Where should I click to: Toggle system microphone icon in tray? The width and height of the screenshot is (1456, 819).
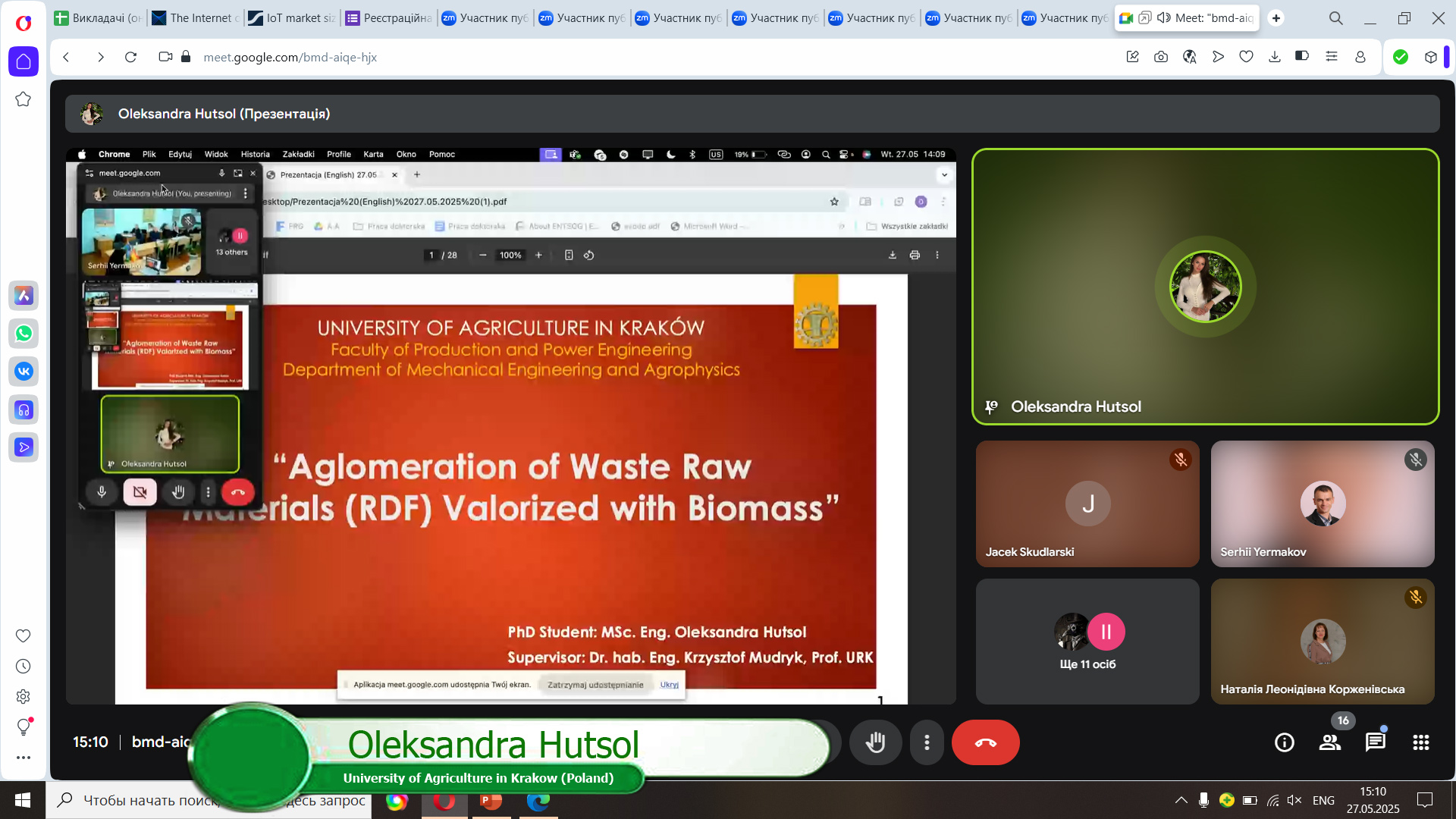point(1203,800)
